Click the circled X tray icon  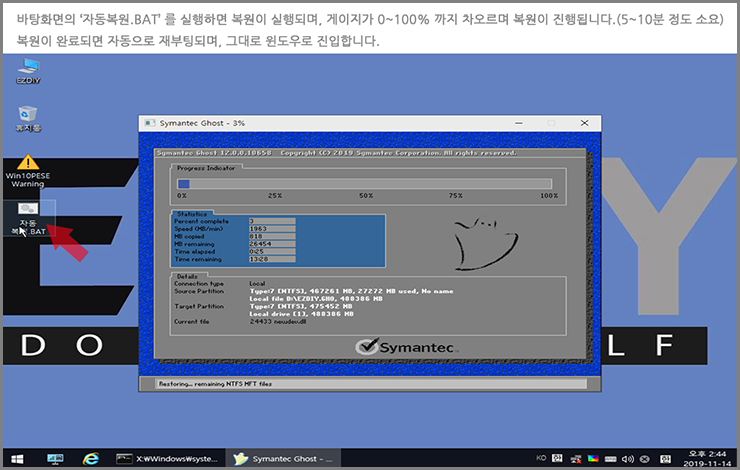[x=645, y=459]
